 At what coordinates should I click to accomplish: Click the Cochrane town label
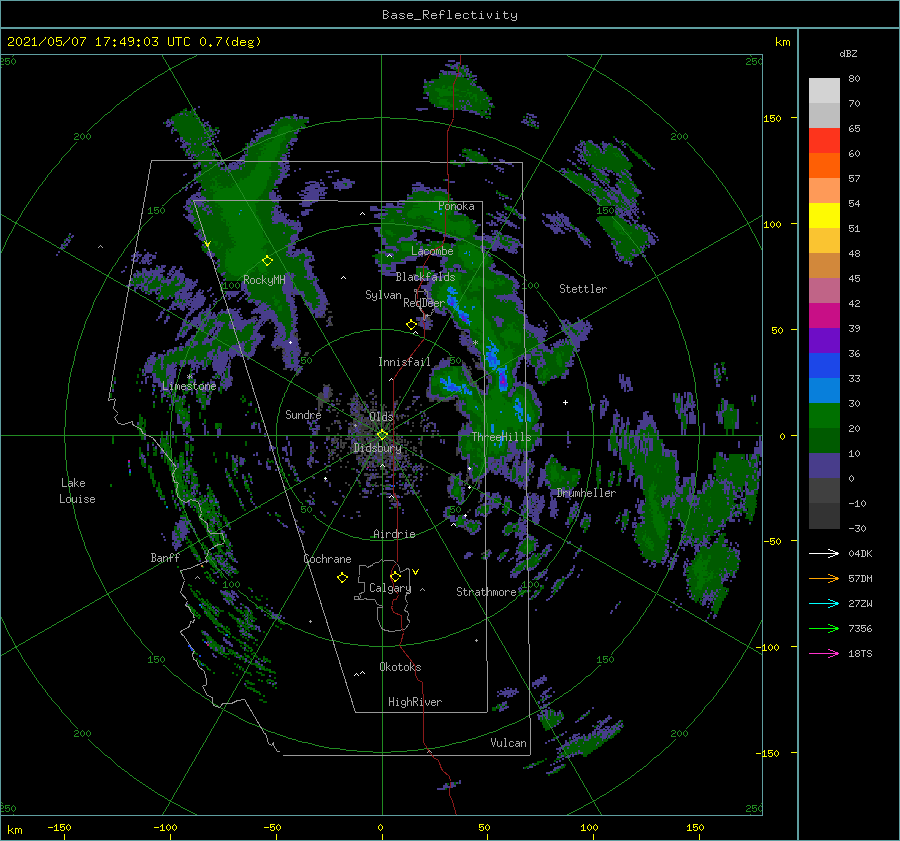point(327,559)
